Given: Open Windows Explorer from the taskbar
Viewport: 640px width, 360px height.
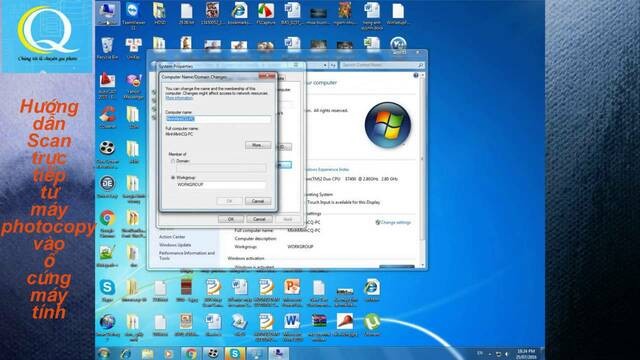Looking at the screenshot, I should click(147, 353).
